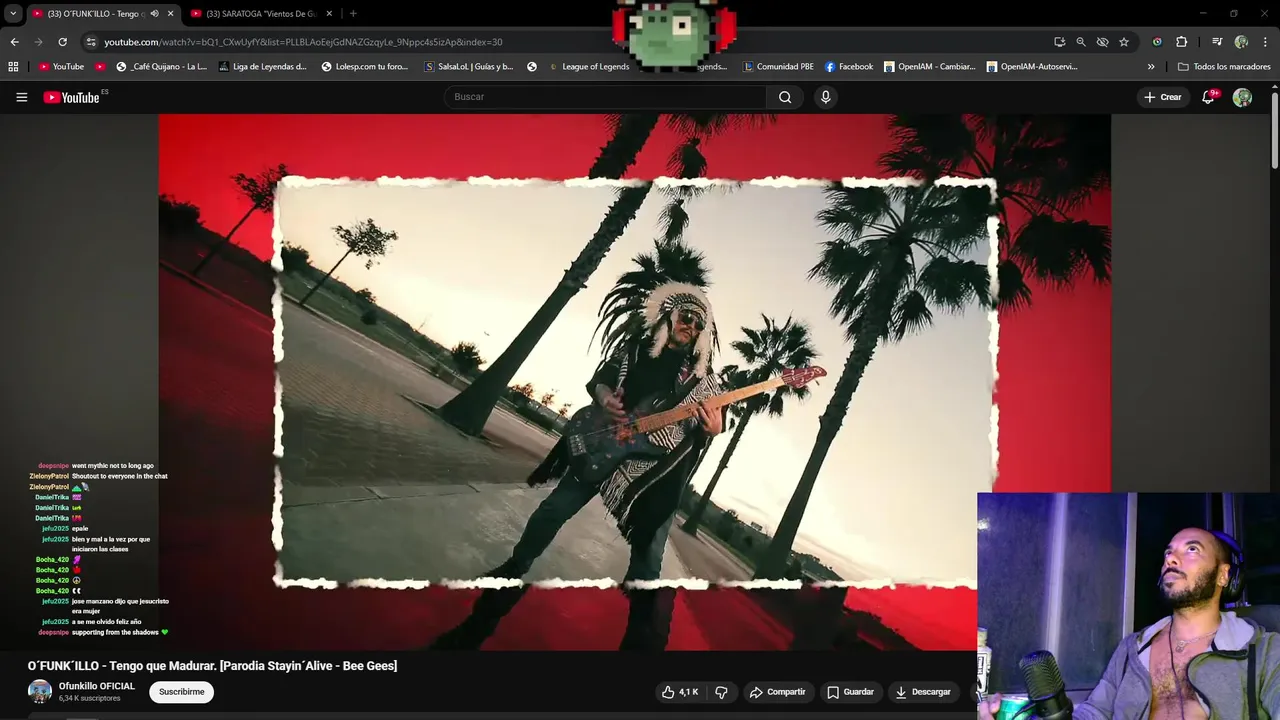Open the Comunidad PBE bookmark
1280x720 pixels.
[778, 67]
